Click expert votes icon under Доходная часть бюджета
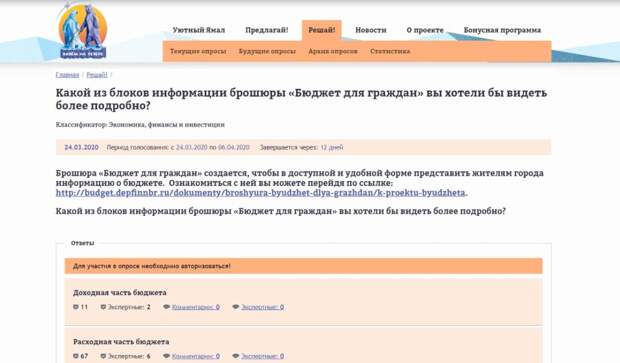This screenshot has height=363, width=620. tap(103, 307)
